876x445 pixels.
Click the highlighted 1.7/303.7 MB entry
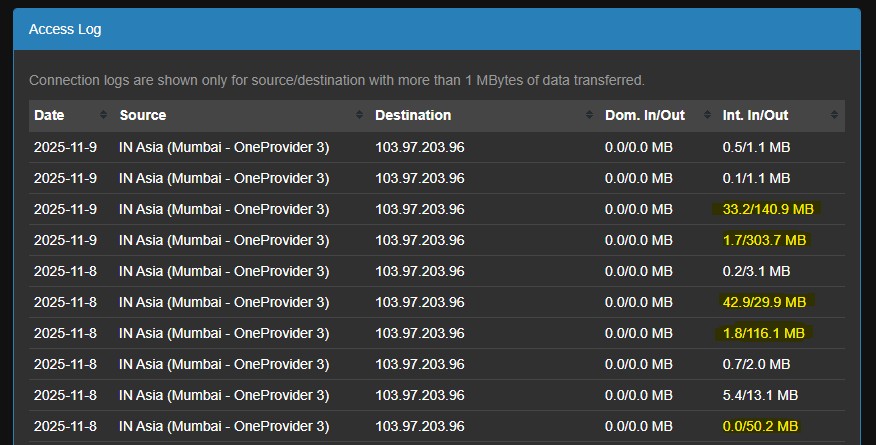pyautogui.click(x=764, y=241)
